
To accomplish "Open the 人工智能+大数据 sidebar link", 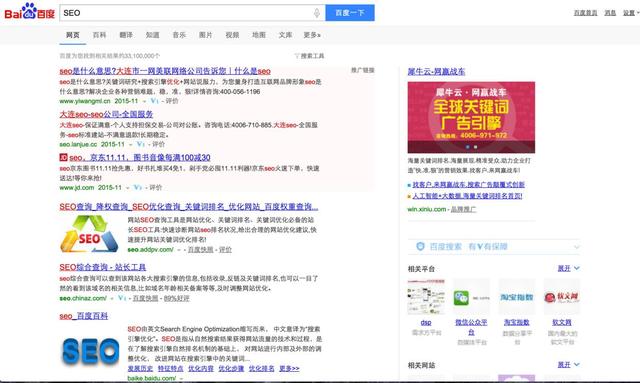I will coord(467,196).
